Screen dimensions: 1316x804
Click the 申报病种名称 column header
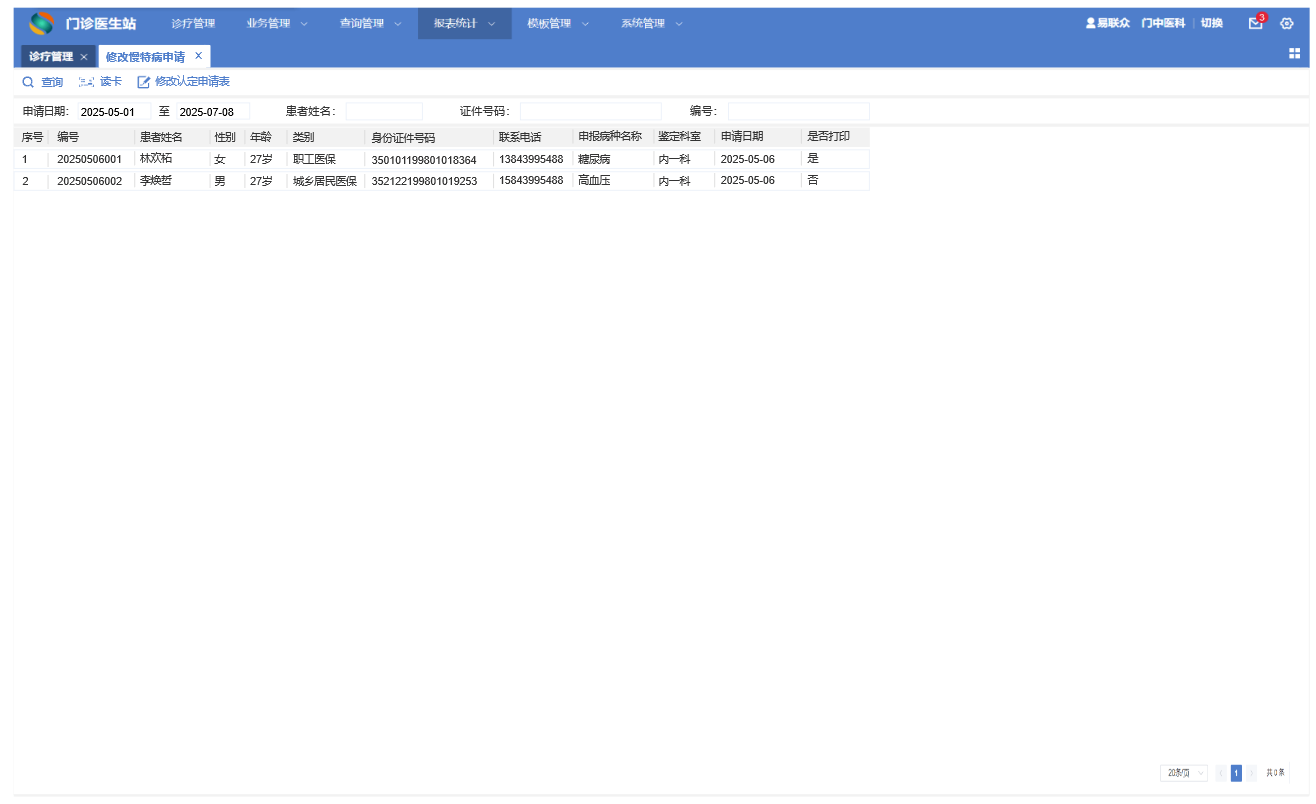click(610, 136)
